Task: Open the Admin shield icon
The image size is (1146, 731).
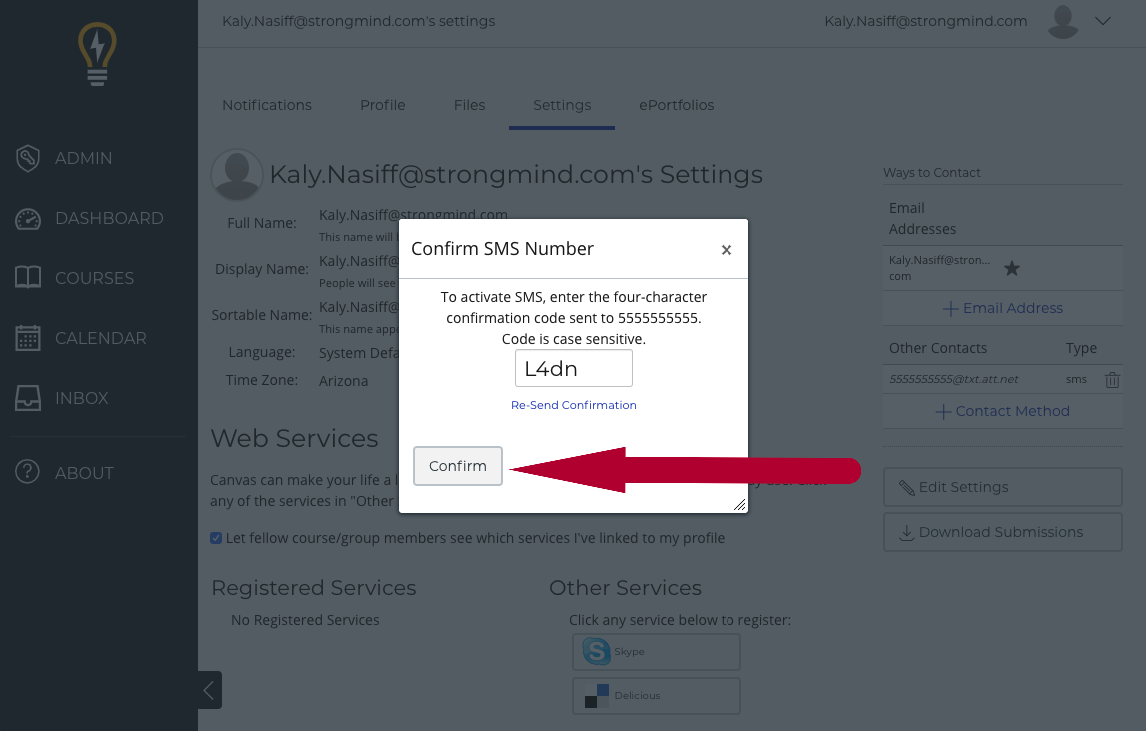Action: (28, 158)
